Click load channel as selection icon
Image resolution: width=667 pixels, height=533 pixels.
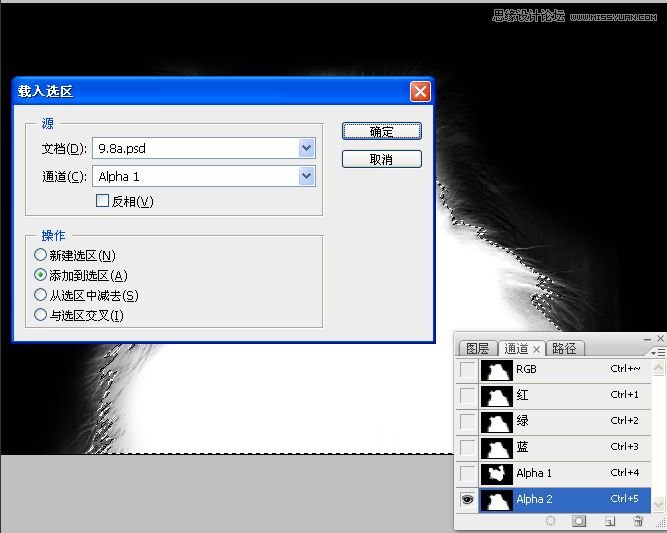point(550,521)
